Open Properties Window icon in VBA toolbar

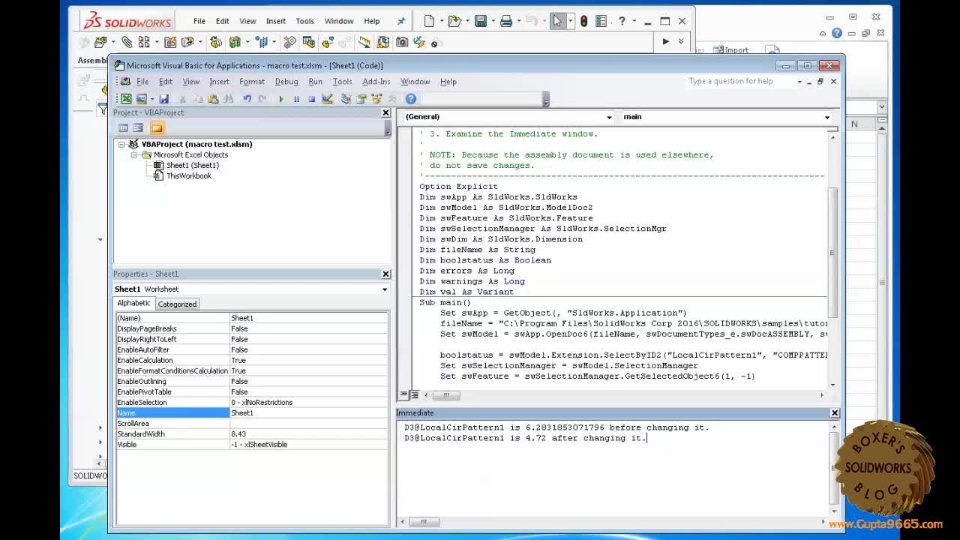pos(361,99)
